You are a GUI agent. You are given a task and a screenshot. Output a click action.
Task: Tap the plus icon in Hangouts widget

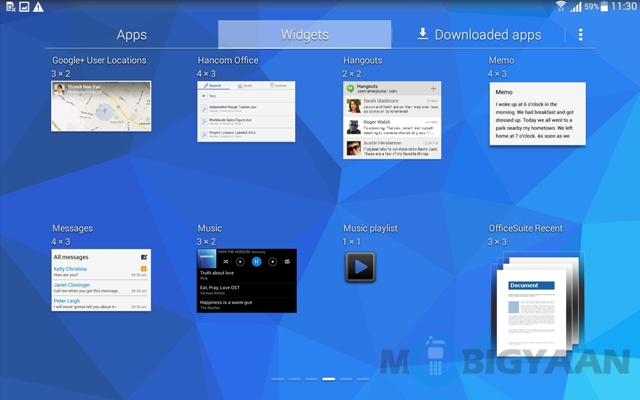coord(433,88)
